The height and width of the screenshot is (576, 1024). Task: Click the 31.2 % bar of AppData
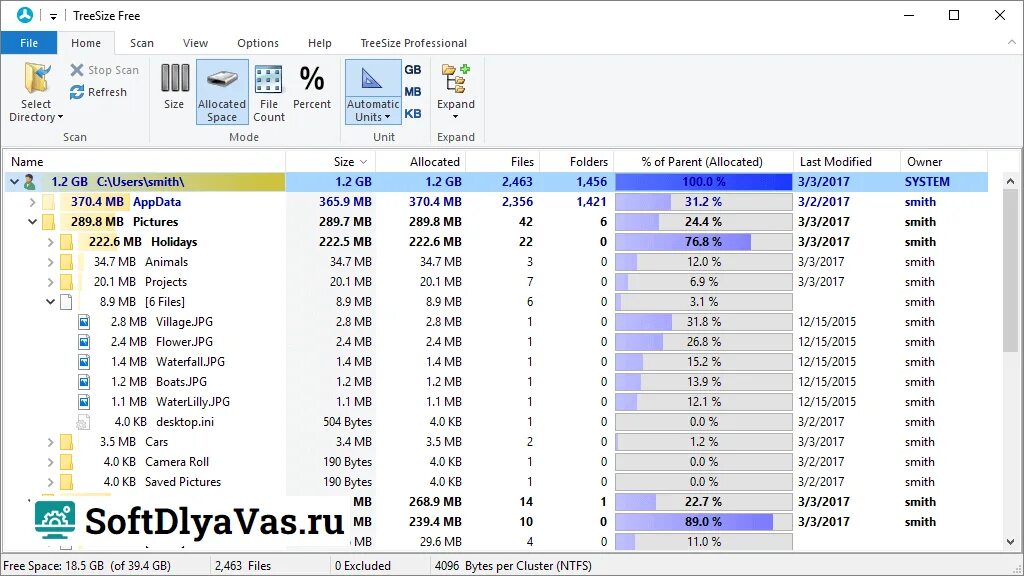click(x=703, y=202)
